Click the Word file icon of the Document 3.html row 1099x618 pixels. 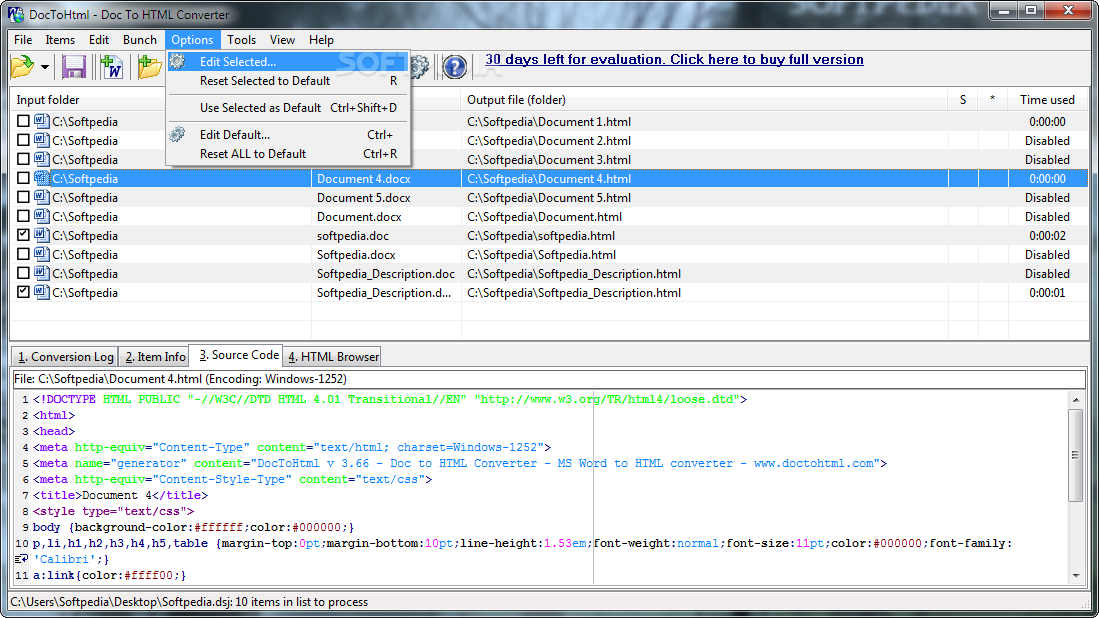(x=41, y=159)
